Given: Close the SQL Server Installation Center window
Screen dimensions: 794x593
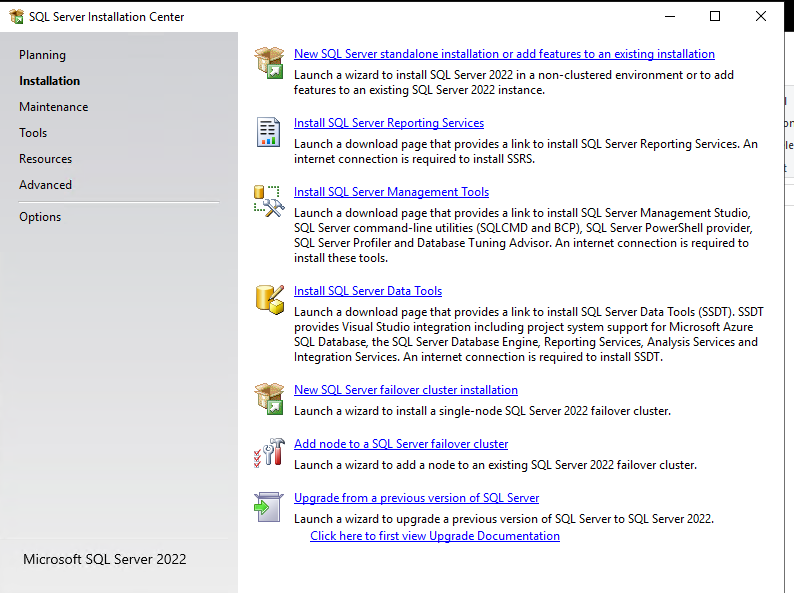Looking at the screenshot, I should [761, 16].
